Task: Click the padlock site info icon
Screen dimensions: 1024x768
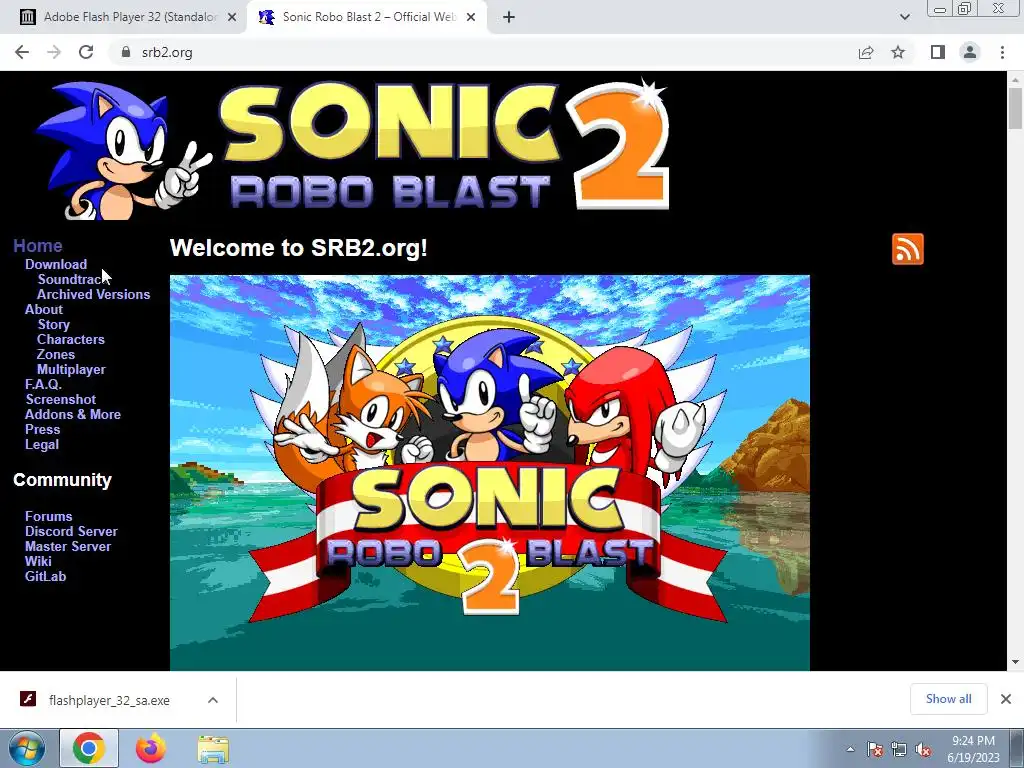Action: point(126,52)
